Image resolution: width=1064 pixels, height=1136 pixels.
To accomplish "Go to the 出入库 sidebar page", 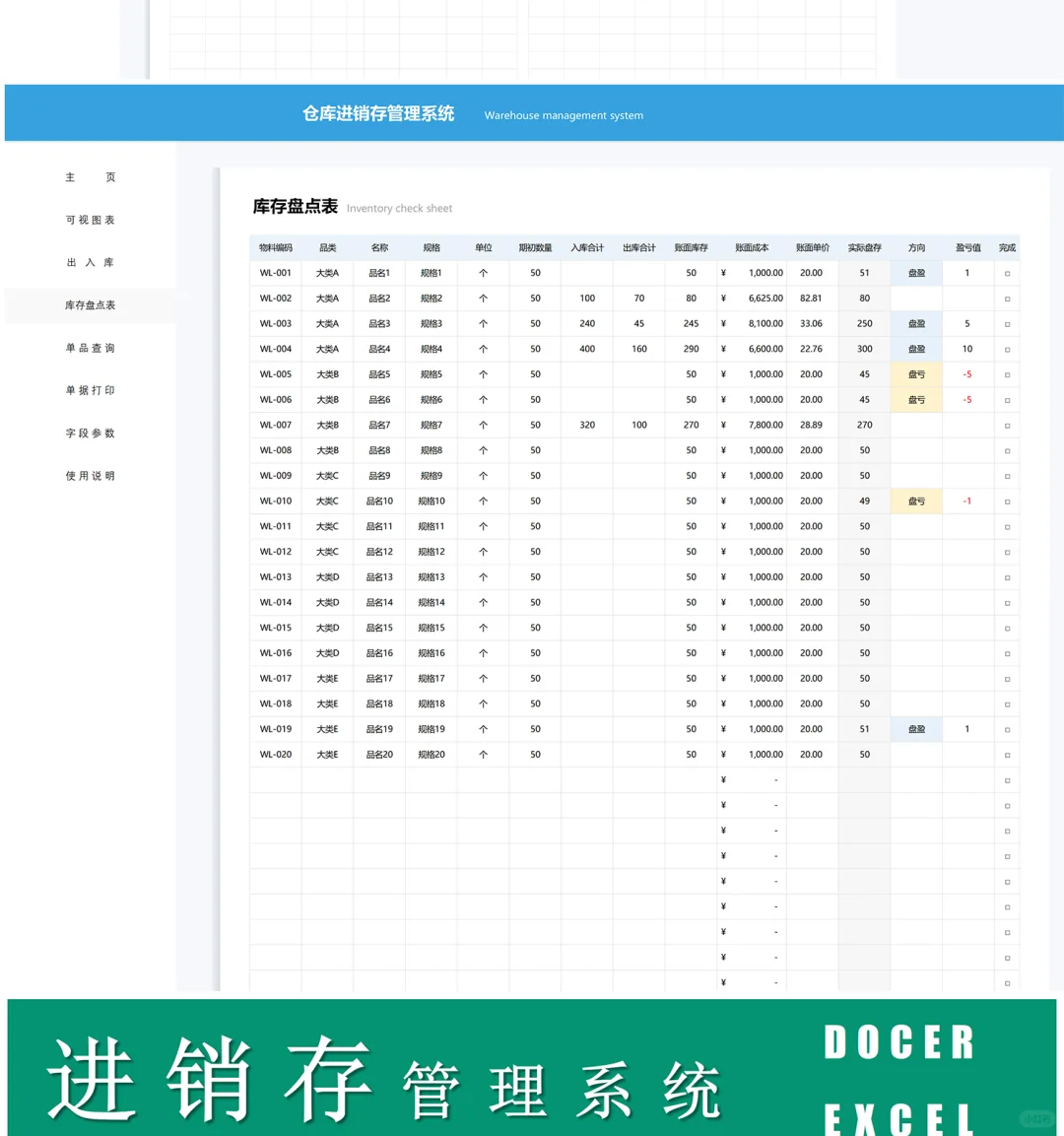I will coord(90,263).
